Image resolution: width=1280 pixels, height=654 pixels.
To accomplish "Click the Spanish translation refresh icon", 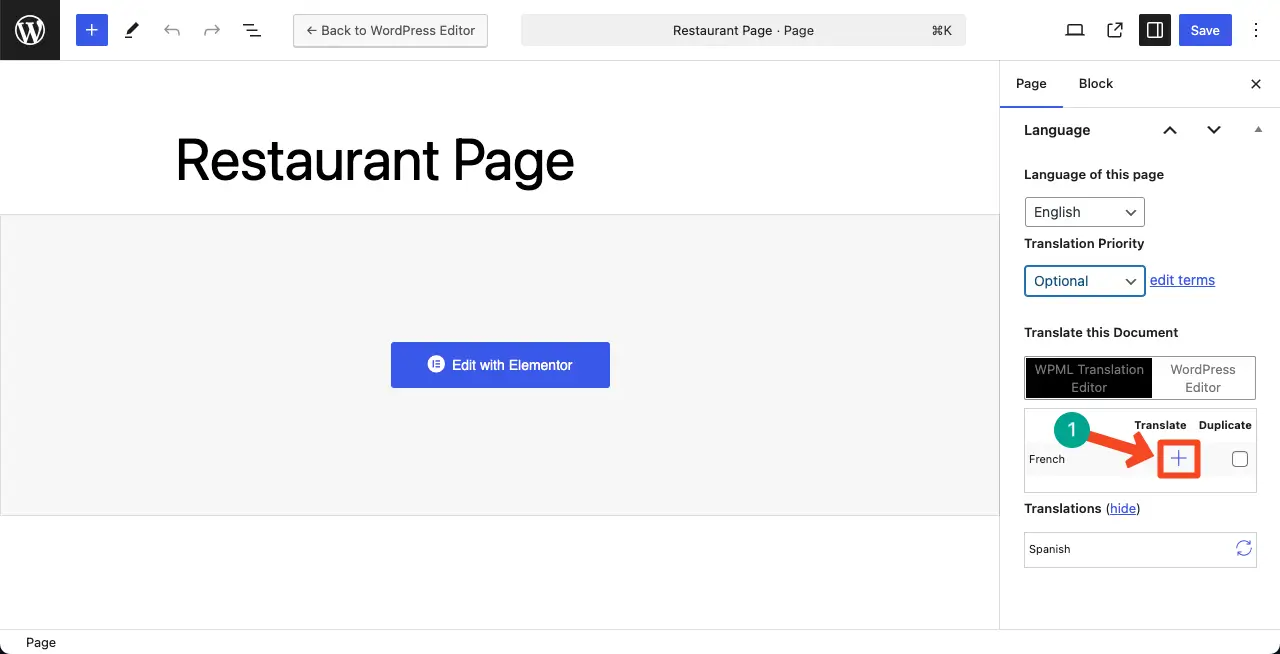I will (x=1243, y=548).
